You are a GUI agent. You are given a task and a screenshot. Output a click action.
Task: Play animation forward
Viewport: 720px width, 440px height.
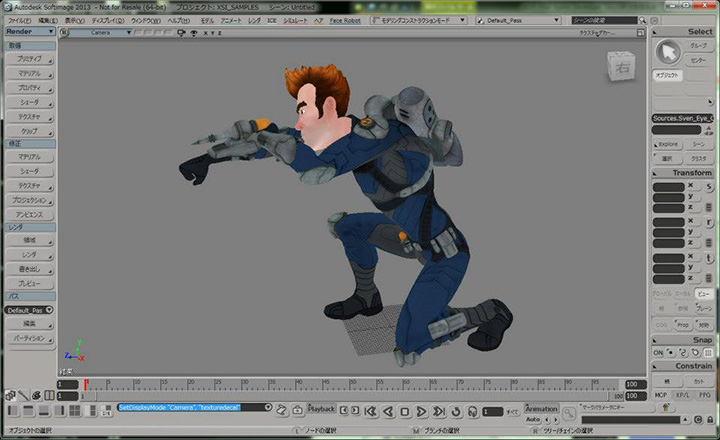421,412
